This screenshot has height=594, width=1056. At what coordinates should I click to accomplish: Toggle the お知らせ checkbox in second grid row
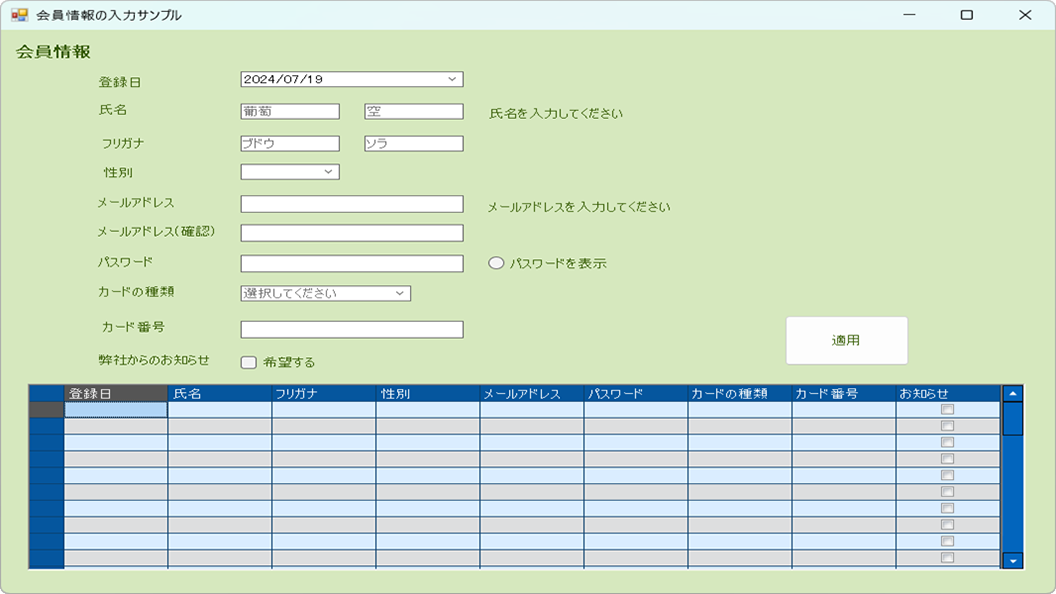[948, 426]
